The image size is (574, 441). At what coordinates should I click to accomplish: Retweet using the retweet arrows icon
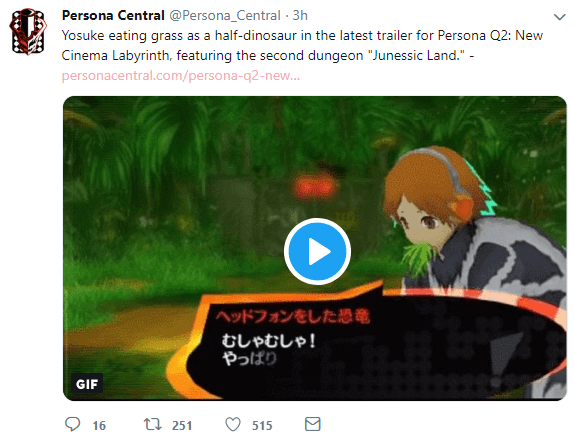pos(152,425)
